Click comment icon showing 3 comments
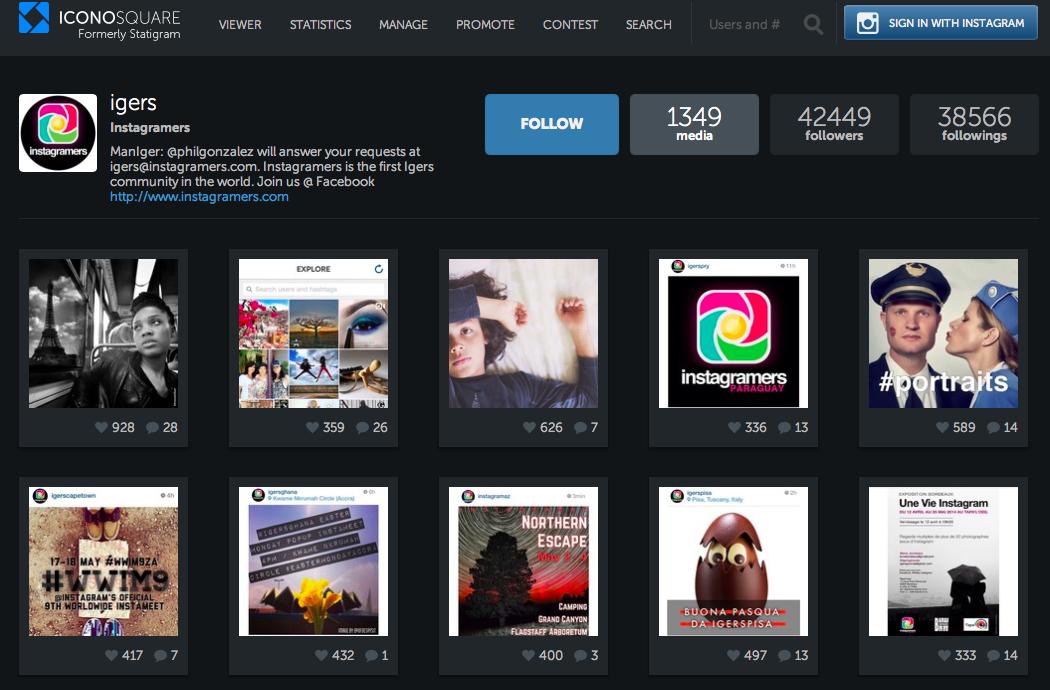This screenshot has width=1050, height=690. [x=581, y=655]
